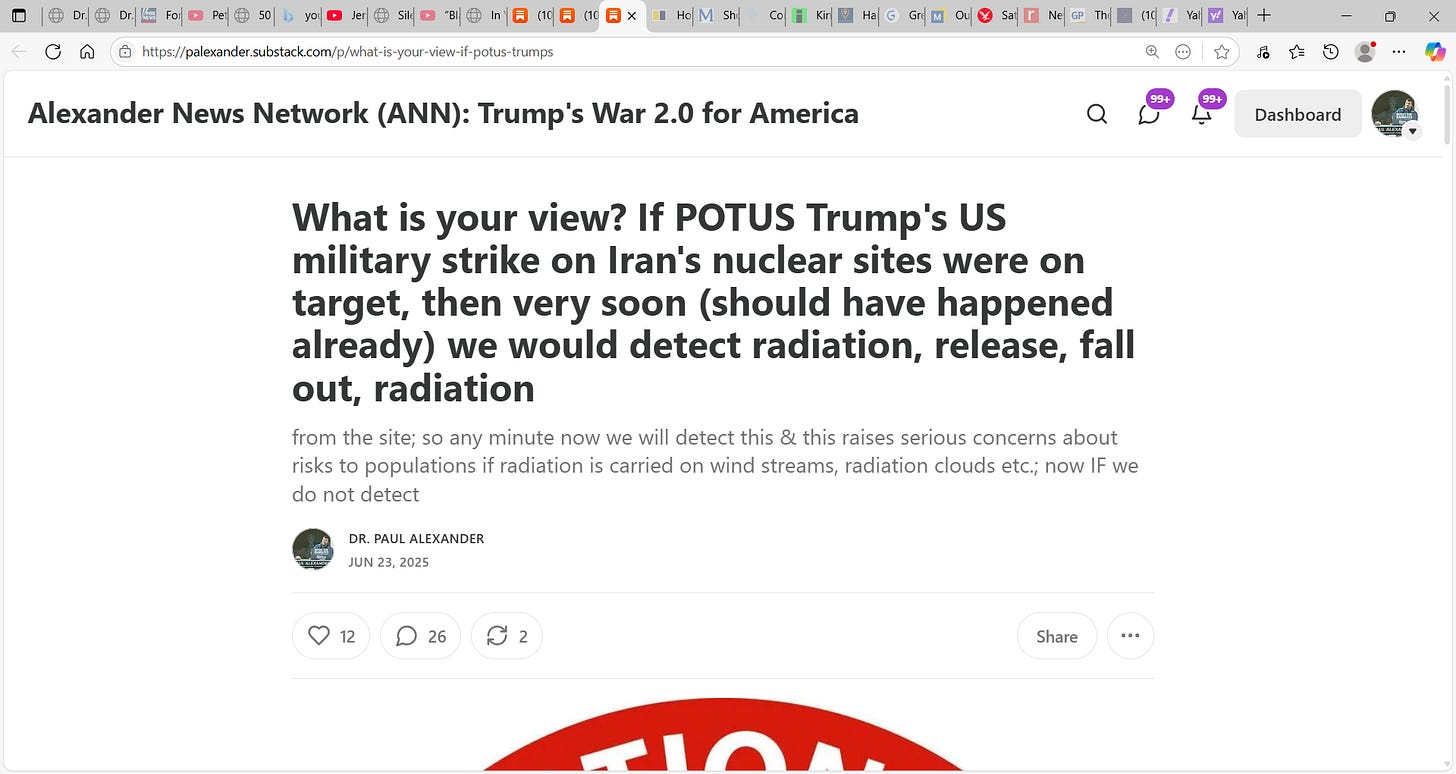Open the Substack search icon
This screenshot has height=774, width=1456.
[x=1097, y=114]
